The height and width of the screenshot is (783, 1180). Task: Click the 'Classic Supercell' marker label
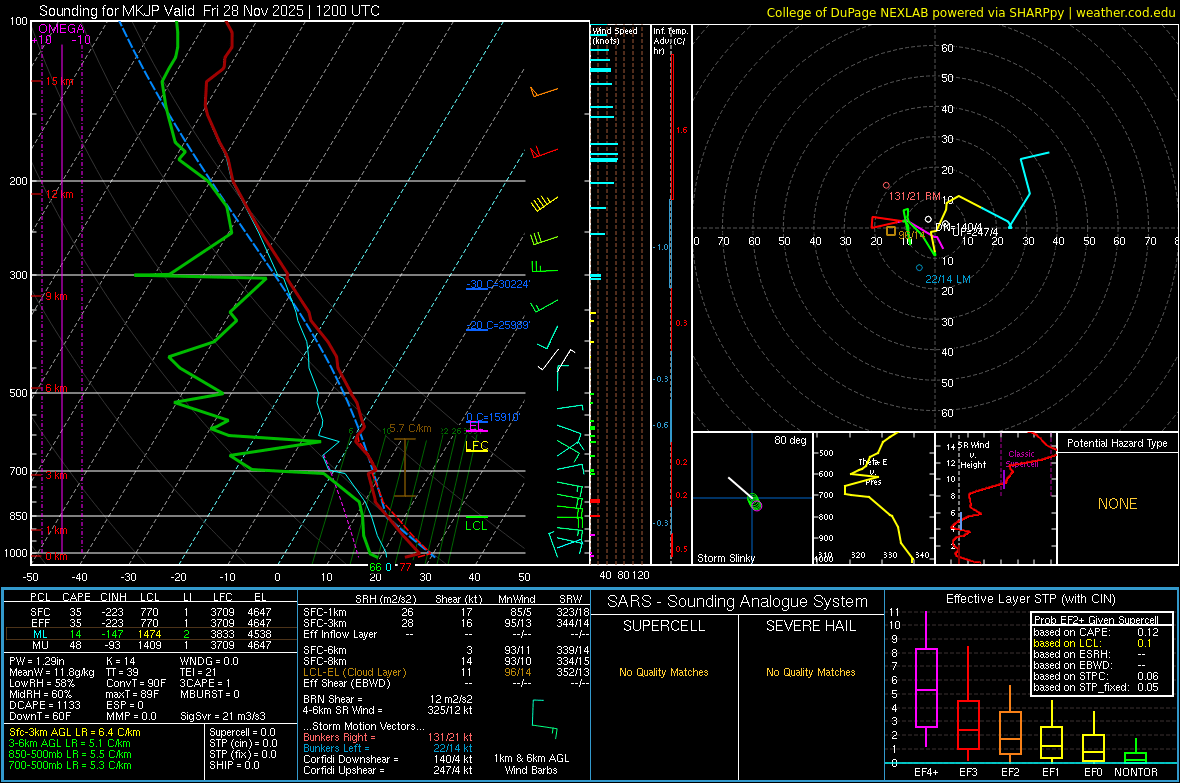tap(1022, 459)
